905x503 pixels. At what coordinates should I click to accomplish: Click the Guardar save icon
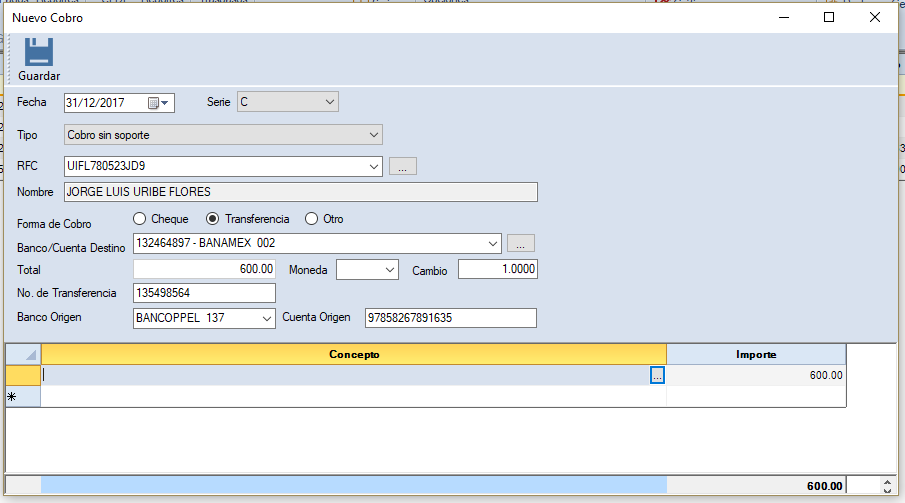38,53
